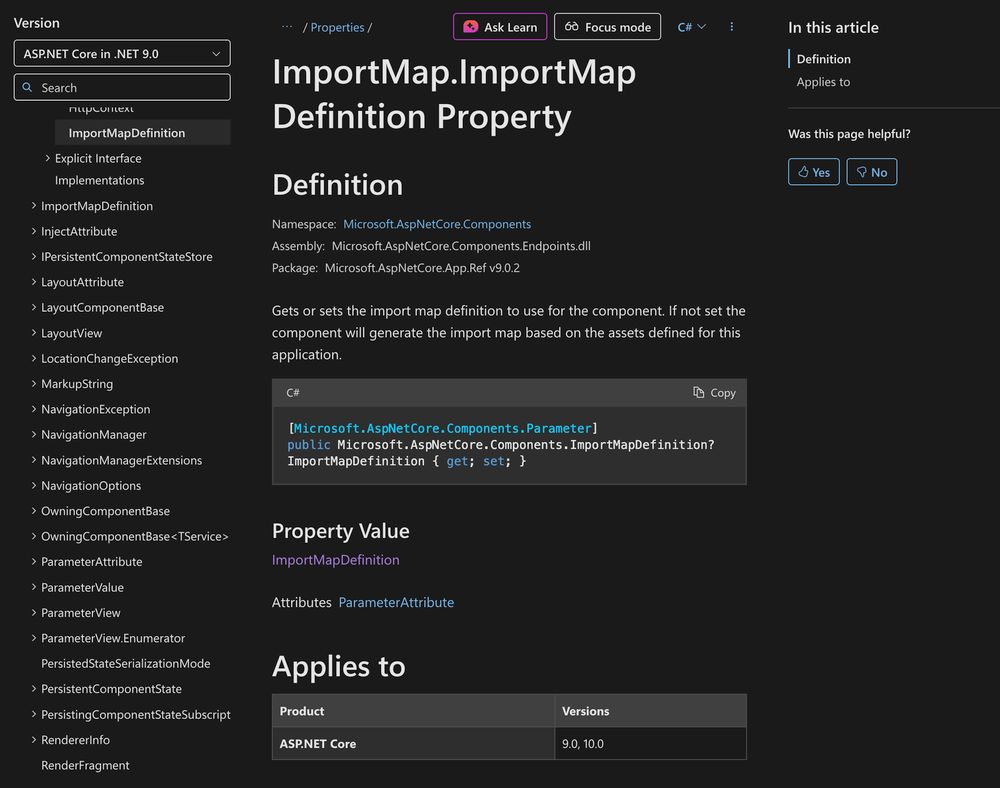This screenshot has width=1000, height=788.
Task: Click the Properties breadcrumb link
Action: click(x=337, y=27)
